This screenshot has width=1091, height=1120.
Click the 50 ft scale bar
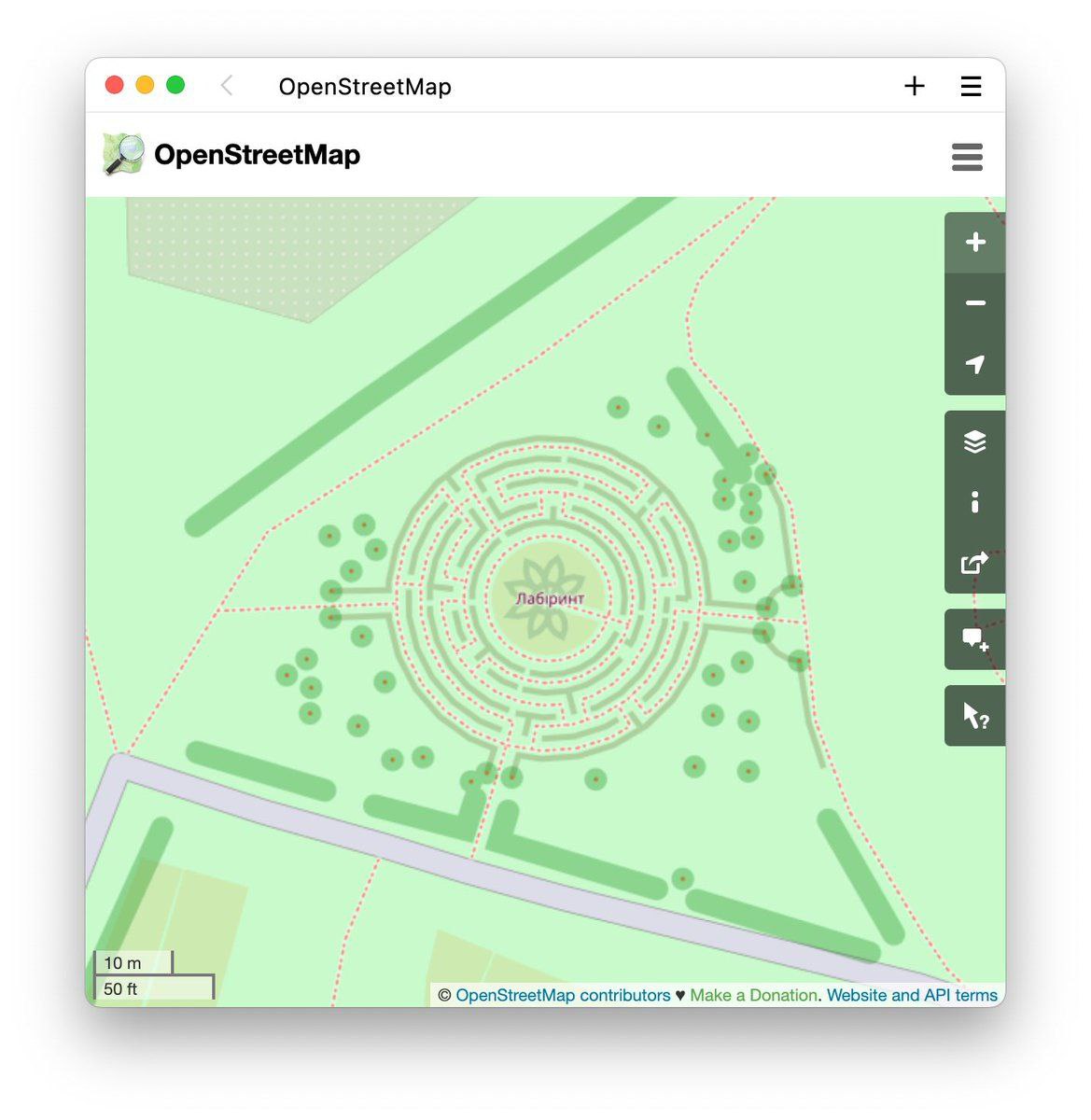[154, 987]
